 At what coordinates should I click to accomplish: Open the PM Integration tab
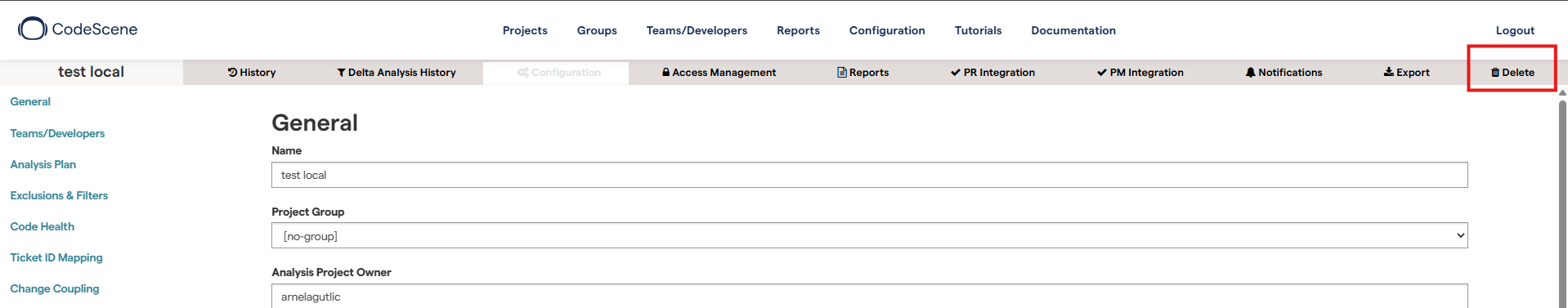click(x=1140, y=73)
